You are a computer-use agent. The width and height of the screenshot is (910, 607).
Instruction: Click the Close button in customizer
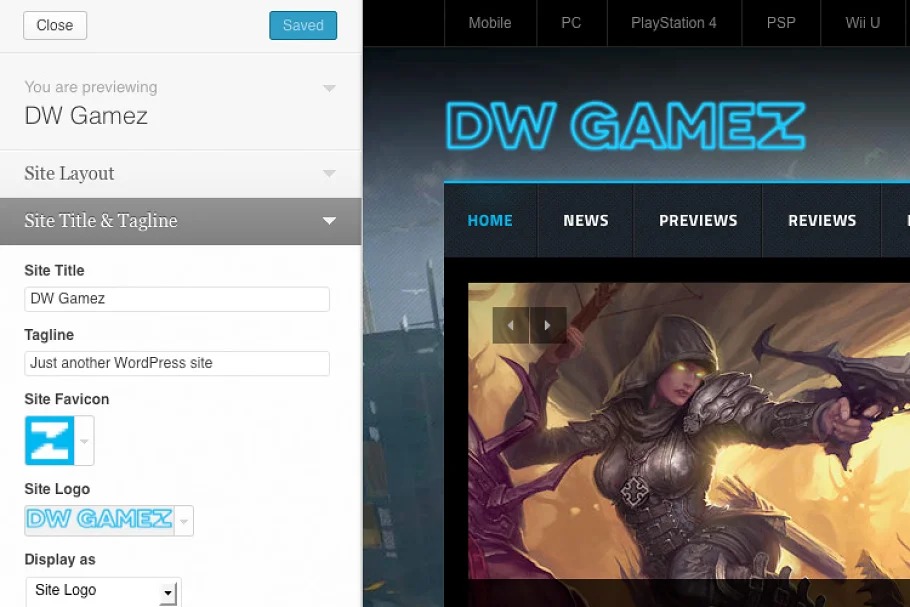click(x=55, y=26)
